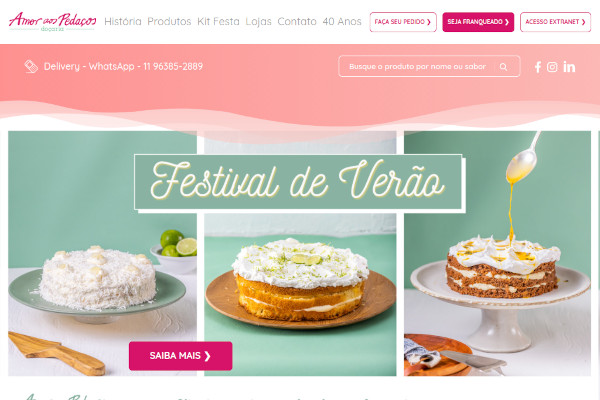Image resolution: width=600 pixels, height=400 pixels.
Task: Click the arrow on Saiba Mais button
Action: coord(207,356)
